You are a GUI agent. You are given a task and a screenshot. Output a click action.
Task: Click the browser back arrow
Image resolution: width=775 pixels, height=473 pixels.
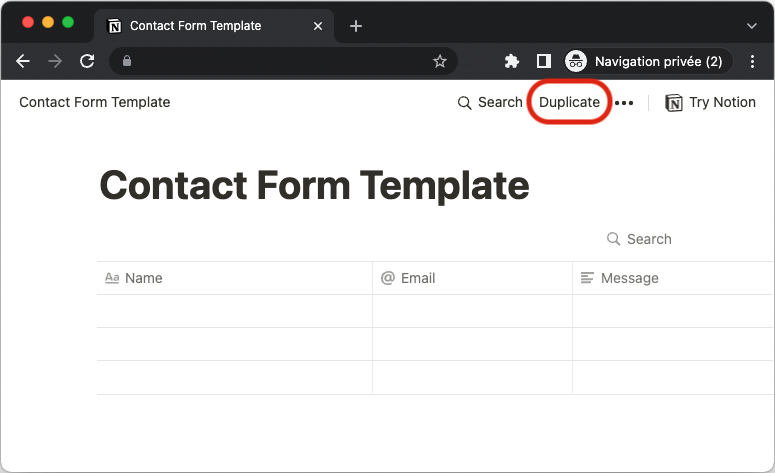tap(23, 61)
